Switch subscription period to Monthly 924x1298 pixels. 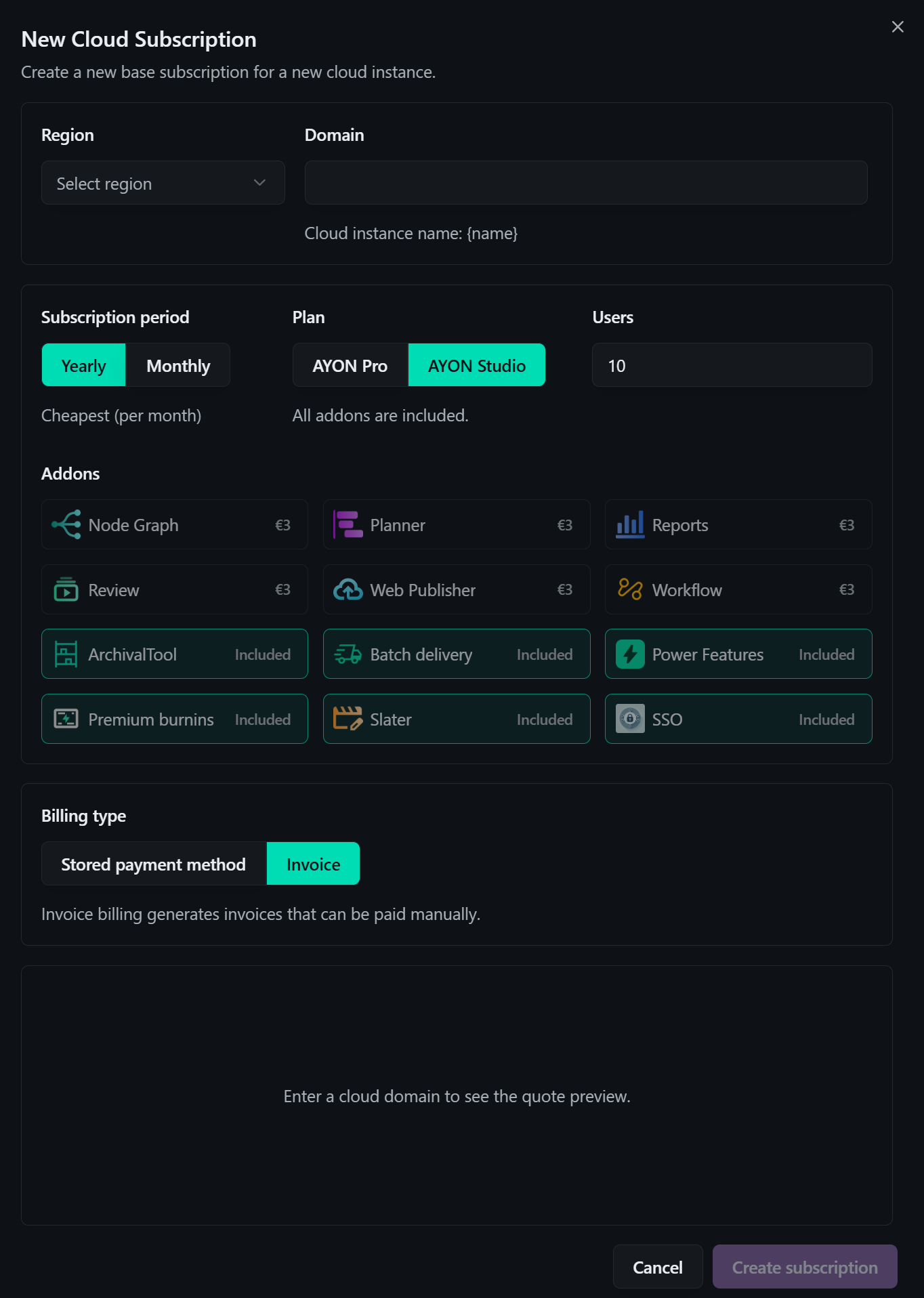pyautogui.click(x=178, y=365)
